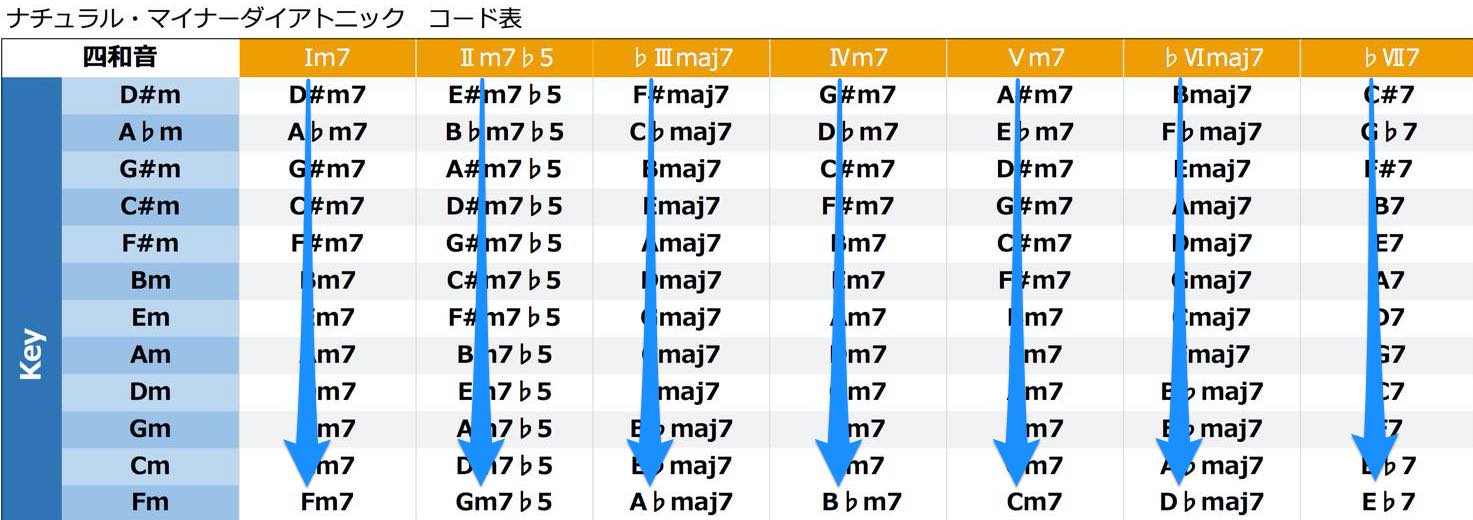Select the Ⅴm7 column header
Viewport: 1473px width, 520px height.
(x=1035, y=58)
